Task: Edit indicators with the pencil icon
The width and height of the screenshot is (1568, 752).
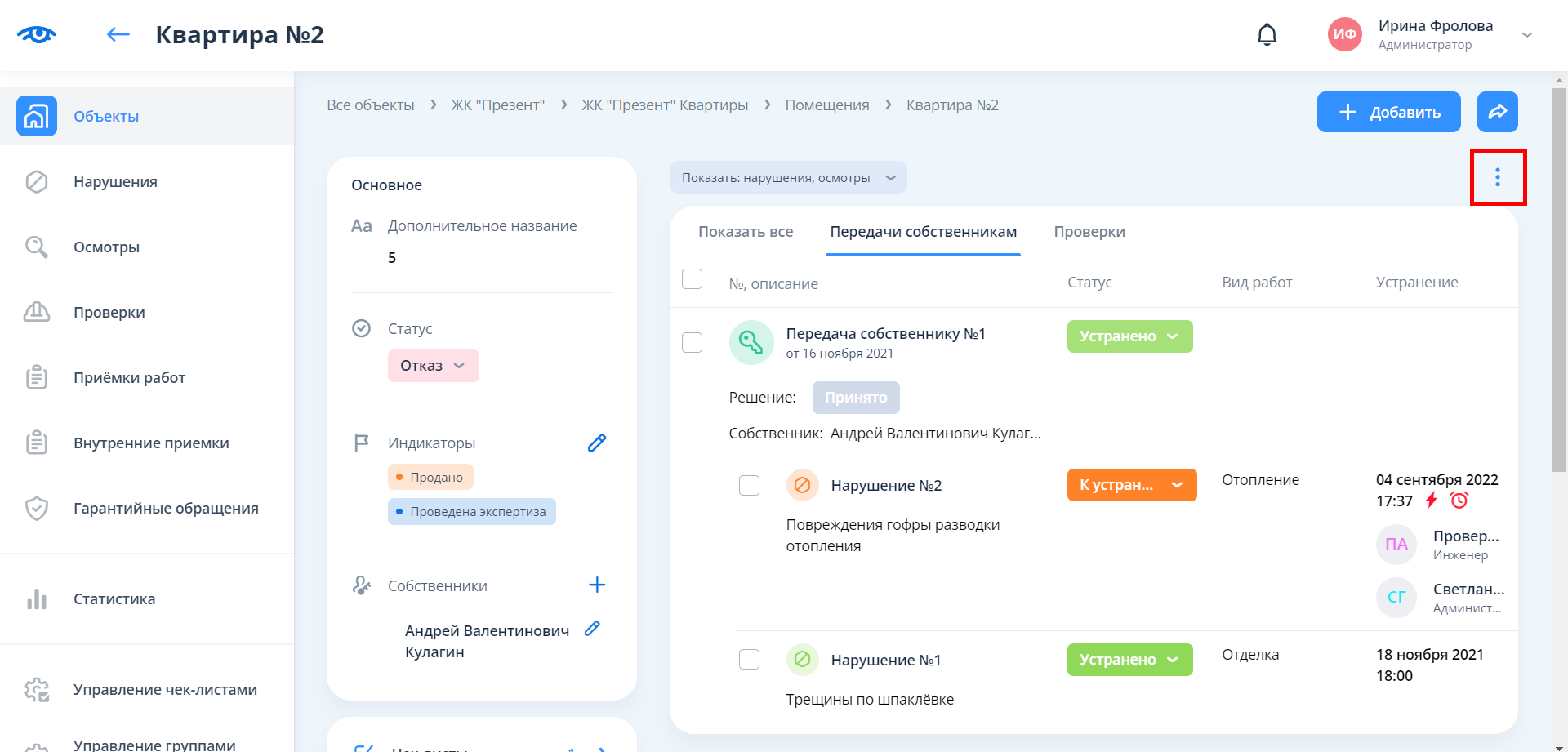Action: click(597, 443)
